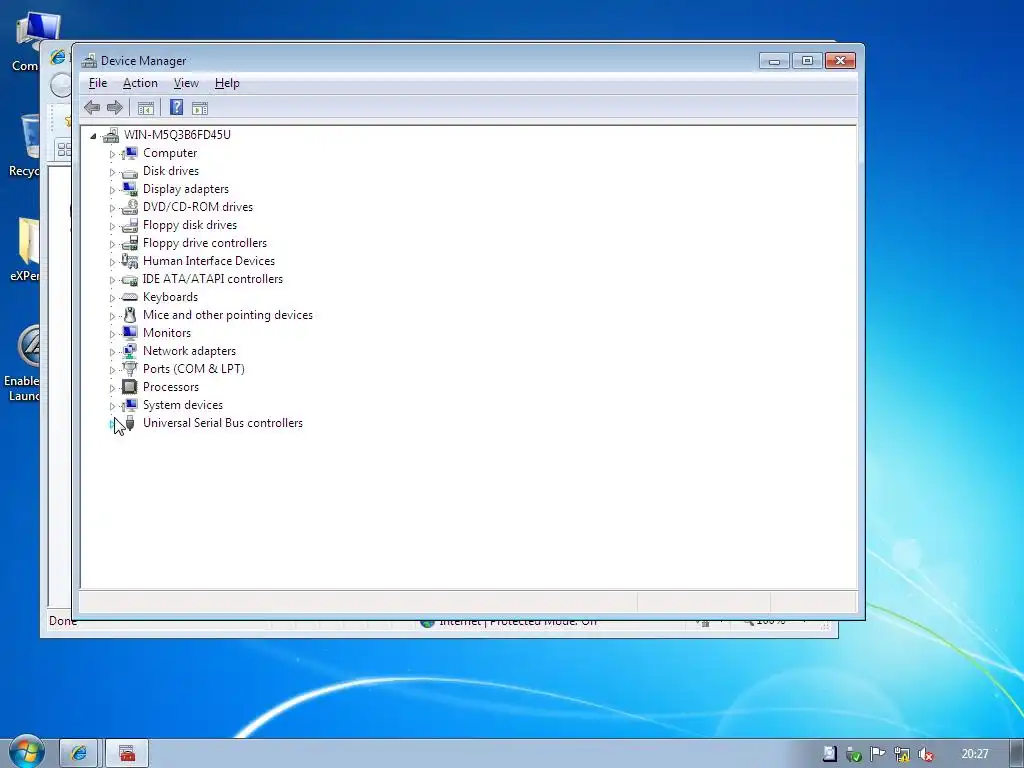This screenshot has height=768, width=1024.
Task: Click the Ports (COM & LPT) category icon
Action: pos(129,369)
